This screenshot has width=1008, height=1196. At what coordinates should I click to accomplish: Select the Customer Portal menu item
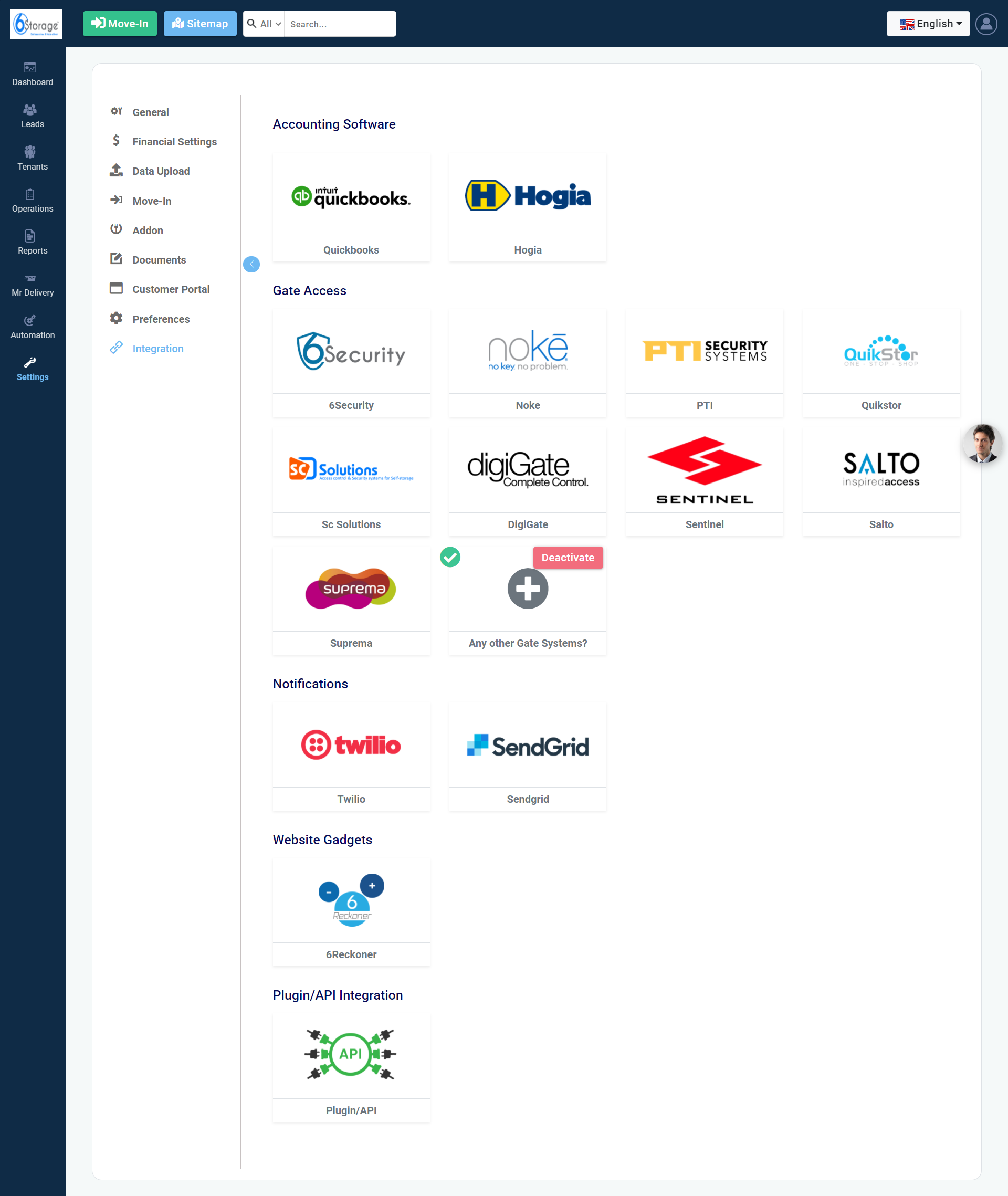coord(171,289)
